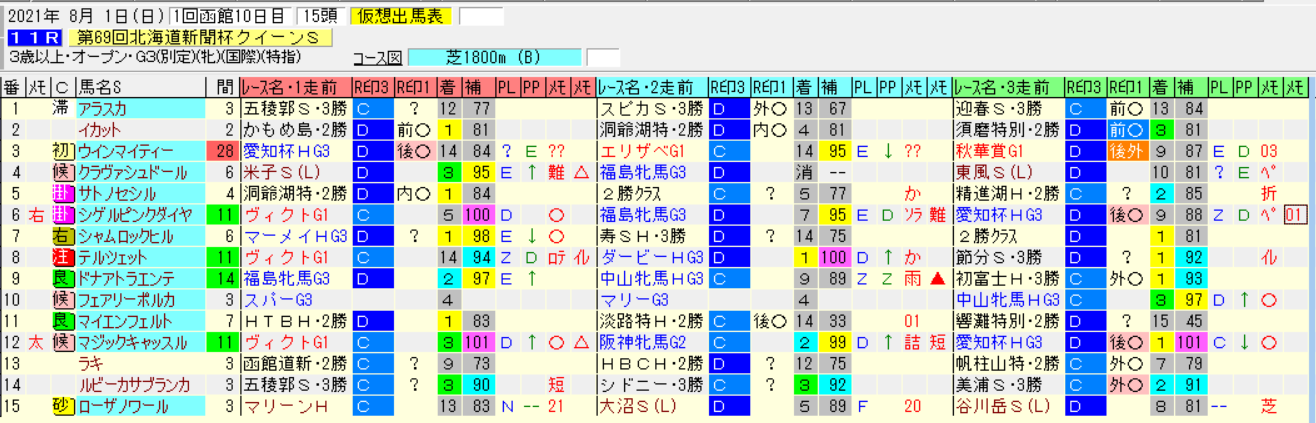Screen dimensions: 1316x423
Task: Select horse name テルツェット
Action: pos(139,257)
